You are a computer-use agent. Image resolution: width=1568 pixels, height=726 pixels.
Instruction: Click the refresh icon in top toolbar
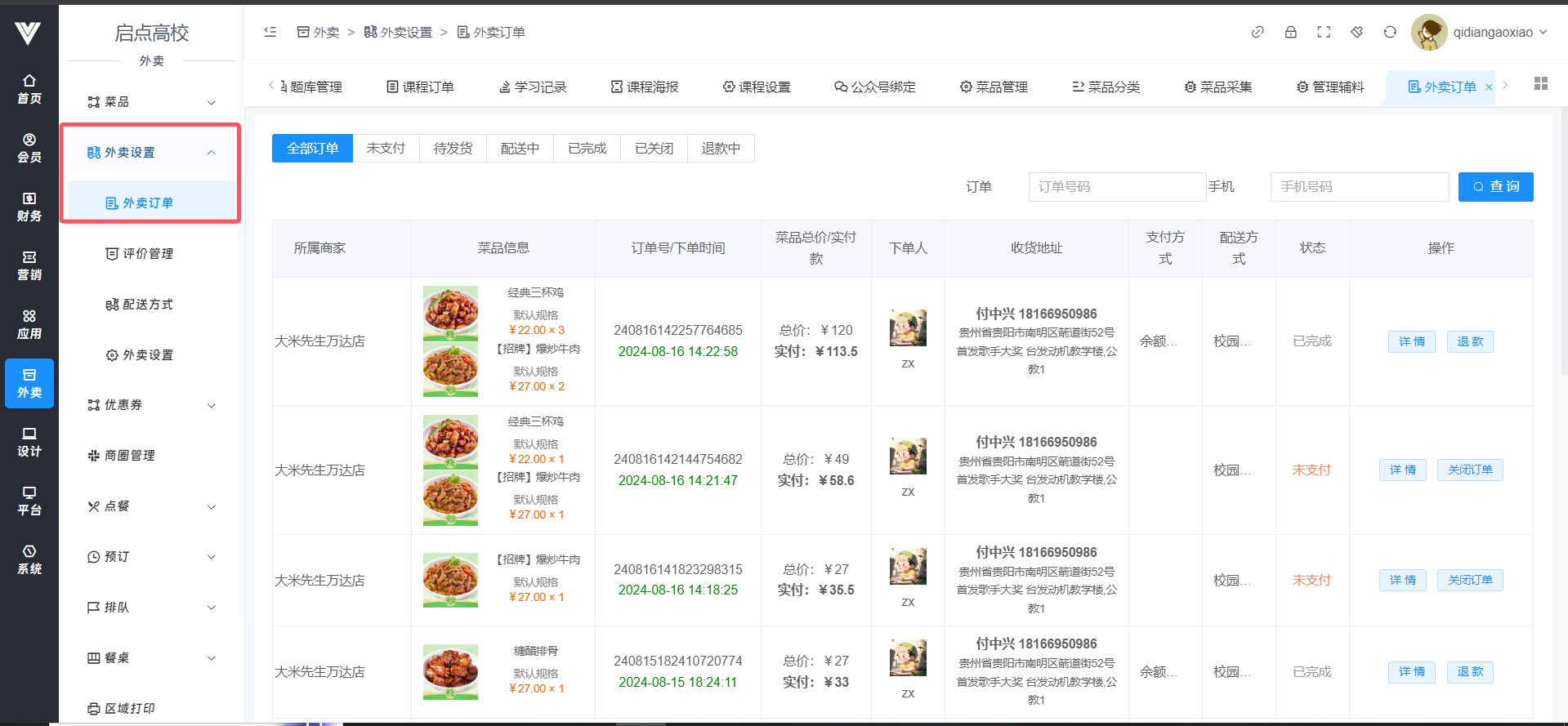pos(1390,32)
